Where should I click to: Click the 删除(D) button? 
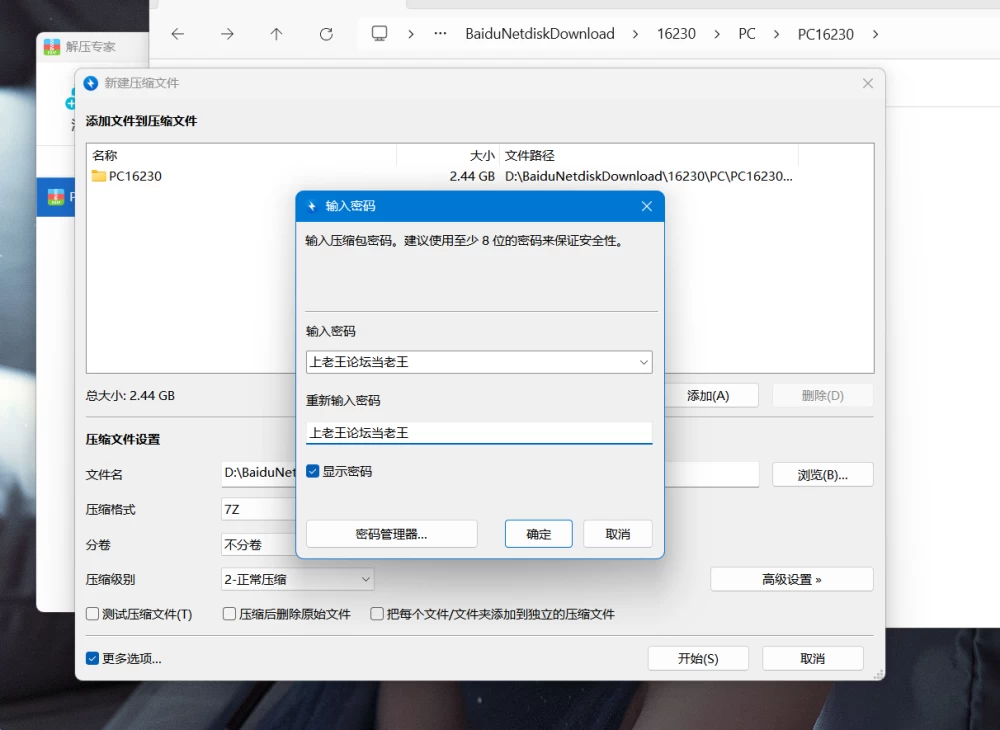(823, 396)
